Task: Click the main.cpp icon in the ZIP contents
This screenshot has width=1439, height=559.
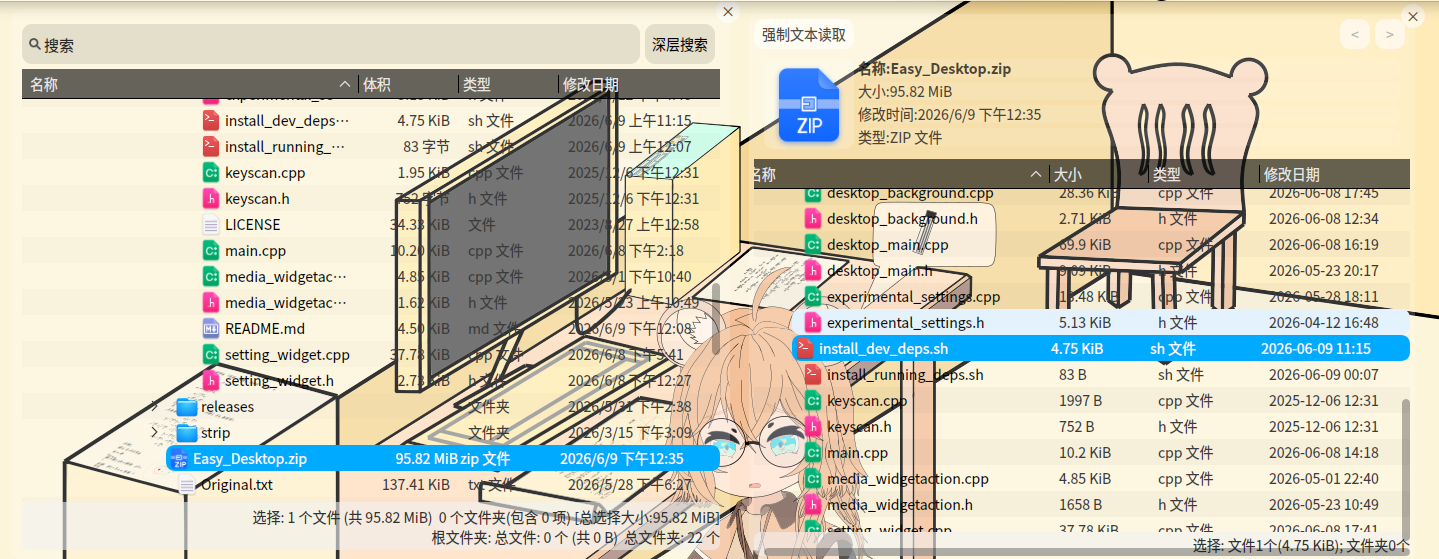Action: 813,453
